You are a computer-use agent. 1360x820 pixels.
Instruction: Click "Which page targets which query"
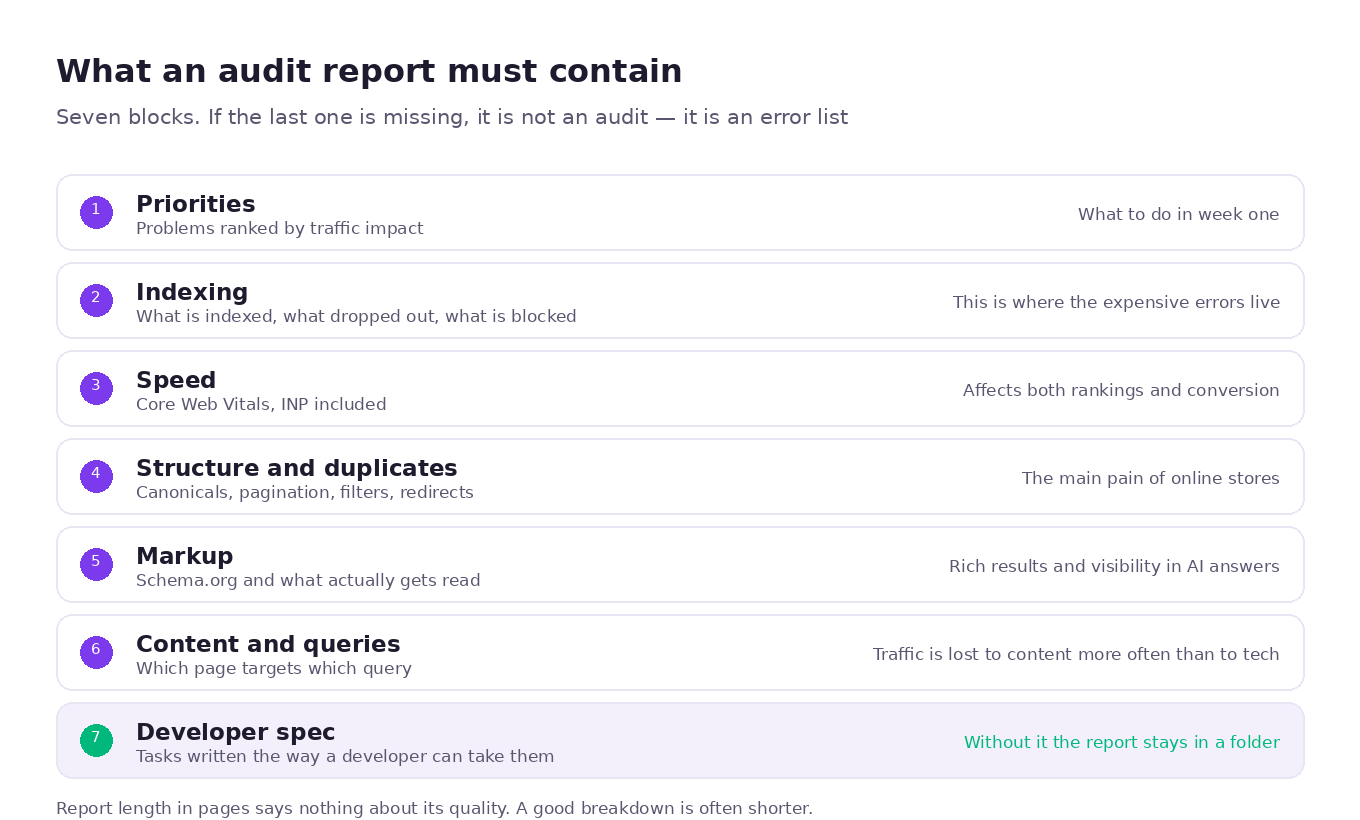(274, 669)
